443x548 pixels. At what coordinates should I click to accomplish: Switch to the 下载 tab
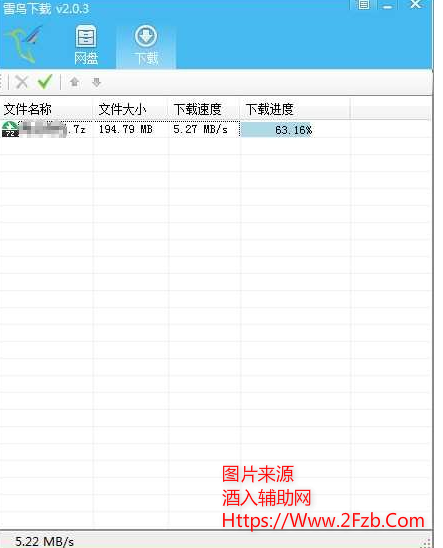point(146,45)
